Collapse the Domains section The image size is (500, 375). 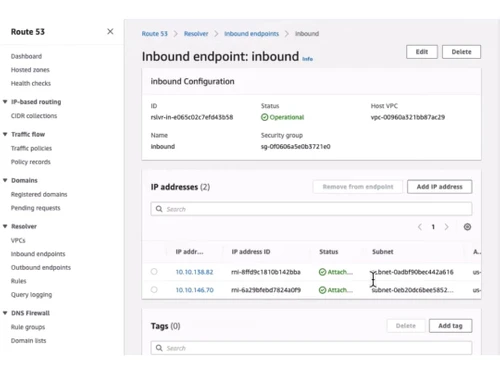click(x=5, y=180)
